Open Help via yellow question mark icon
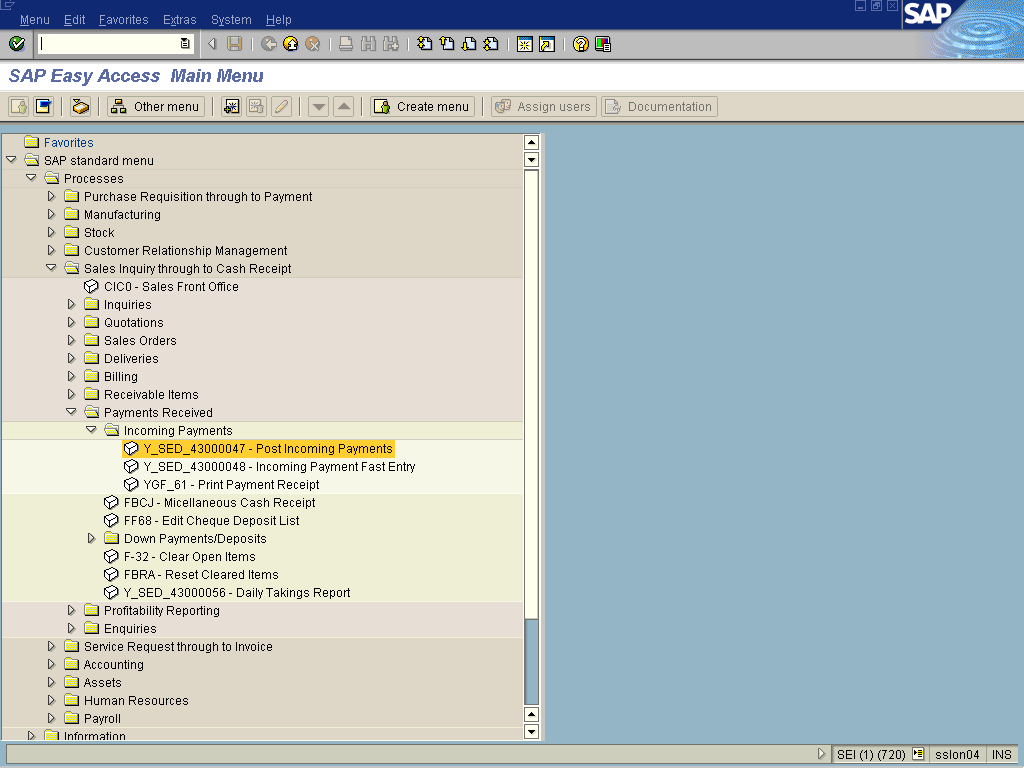This screenshot has height=768, width=1024. coord(581,44)
